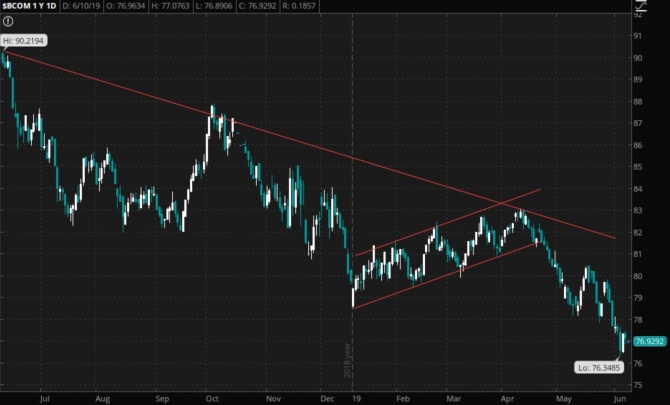This screenshot has width=670, height=405.
Task: Click the 89 price axis label
Action: pyautogui.click(x=638, y=79)
